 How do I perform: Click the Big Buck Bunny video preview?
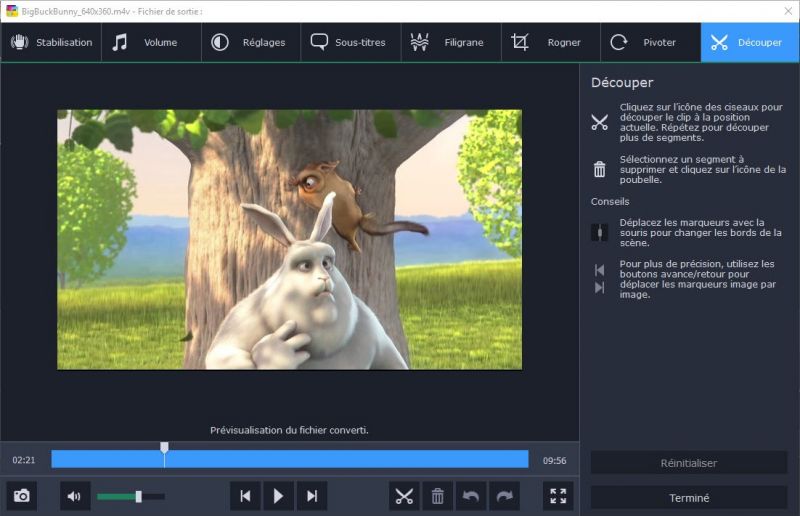coord(289,239)
